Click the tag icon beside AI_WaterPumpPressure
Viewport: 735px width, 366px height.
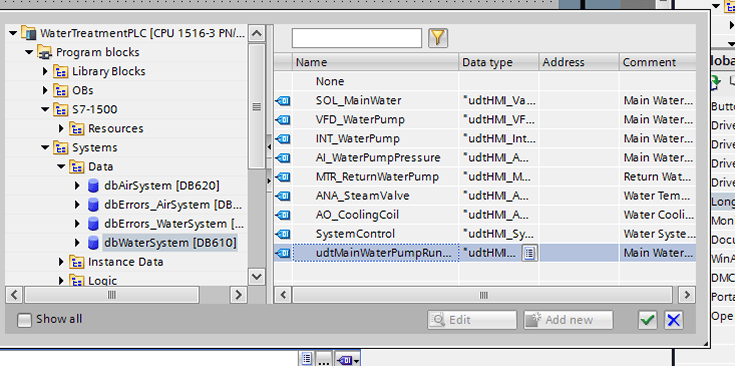pos(283,158)
